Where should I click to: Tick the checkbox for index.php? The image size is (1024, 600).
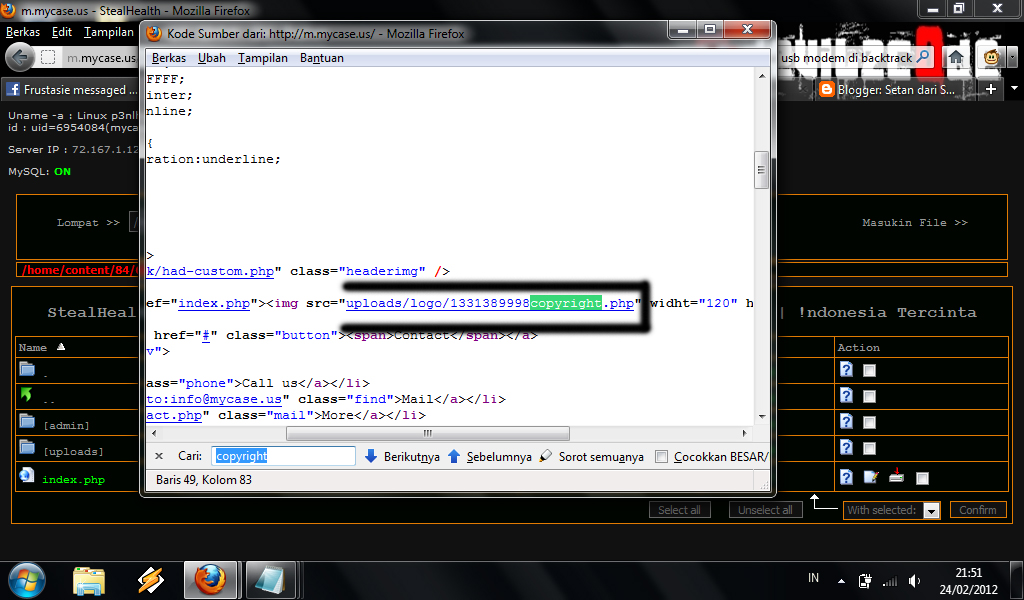pos(922,479)
